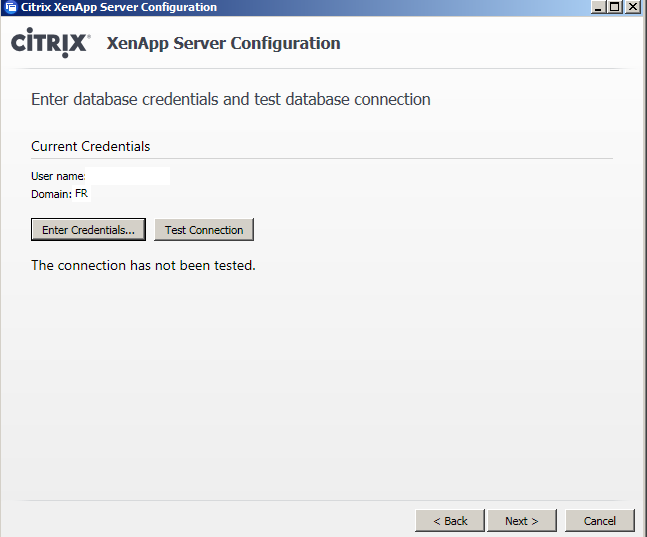Click the Citrix logo
This screenshot has height=537, width=647.
click(x=50, y=43)
